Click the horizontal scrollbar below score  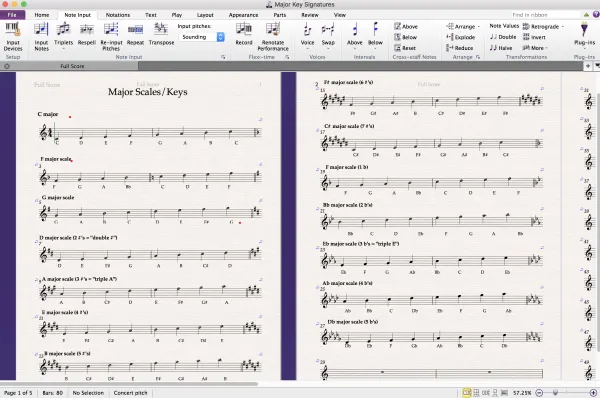click(x=130, y=383)
